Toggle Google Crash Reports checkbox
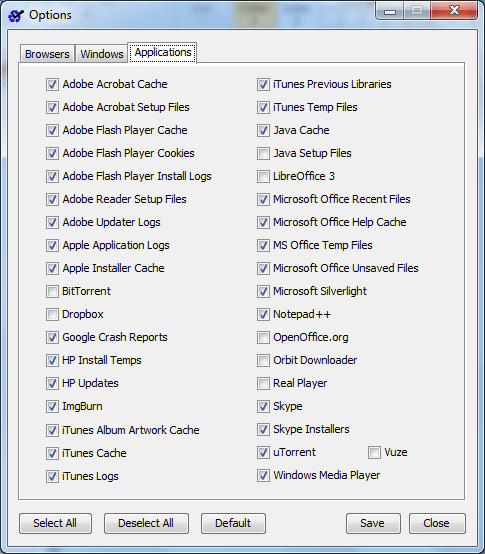This screenshot has width=485, height=554. [x=52, y=338]
